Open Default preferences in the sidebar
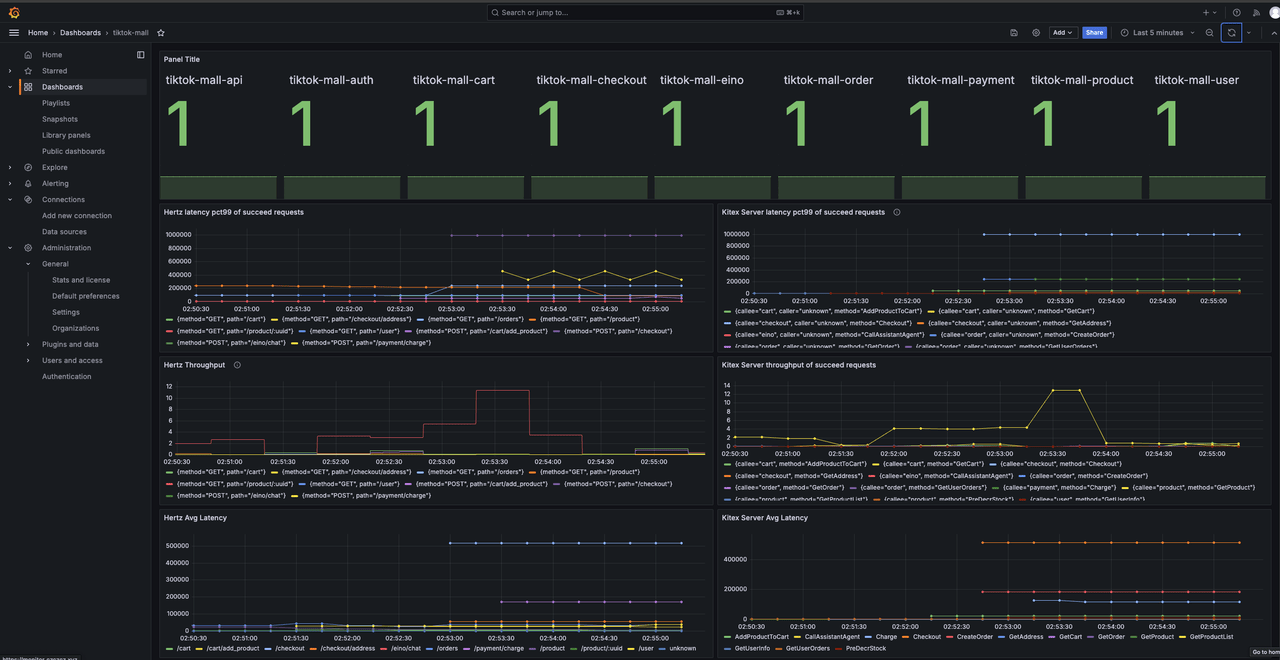The image size is (1280, 660). [x=86, y=296]
